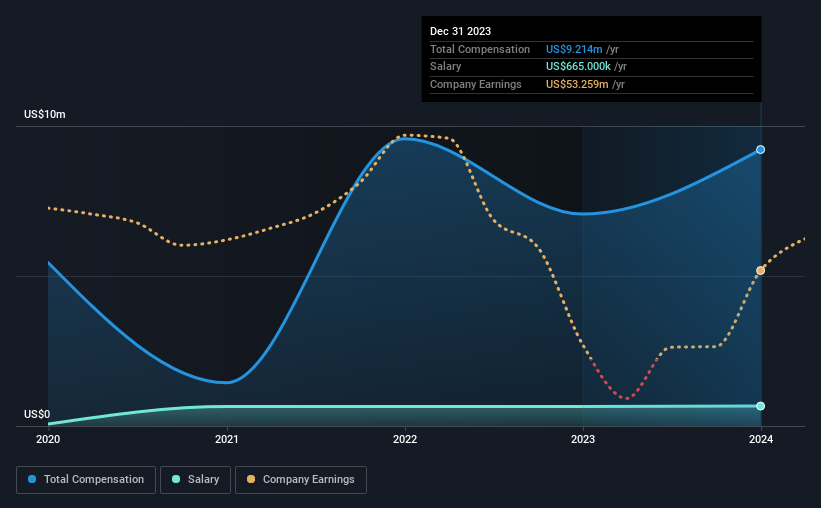The height and width of the screenshot is (508, 821).
Task: Toggle the Salary legend button
Action: coord(195,480)
